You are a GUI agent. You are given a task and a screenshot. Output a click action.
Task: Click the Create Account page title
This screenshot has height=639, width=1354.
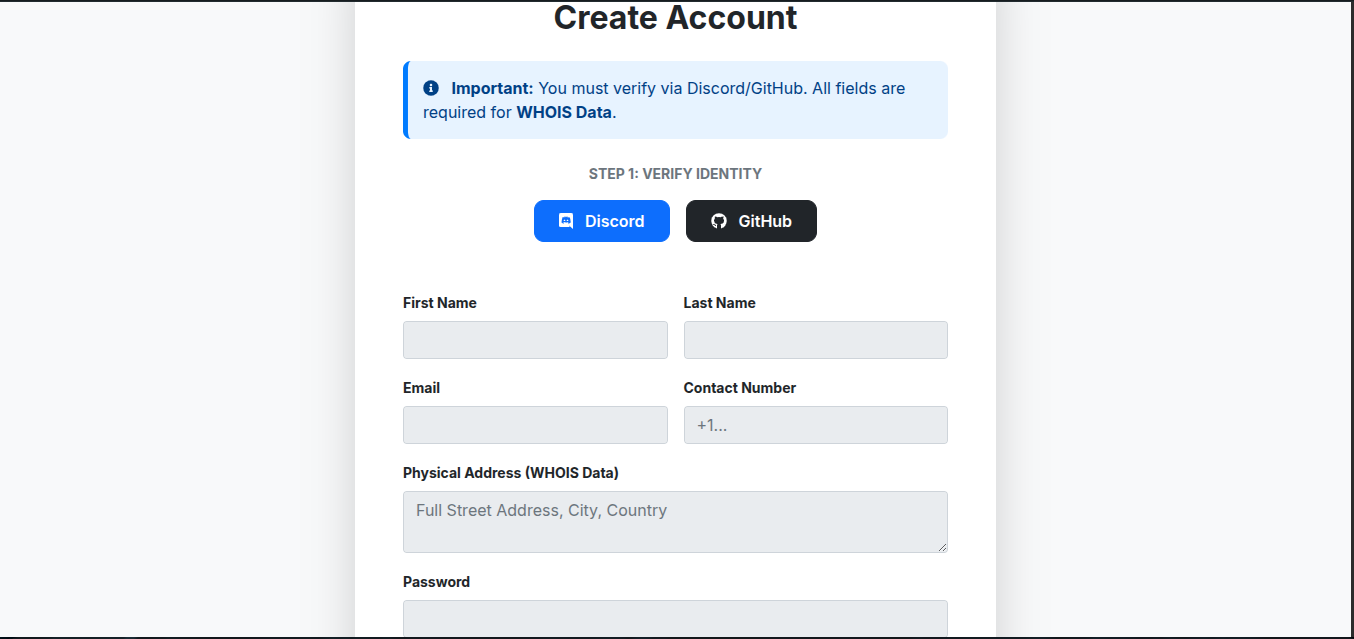(x=675, y=17)
